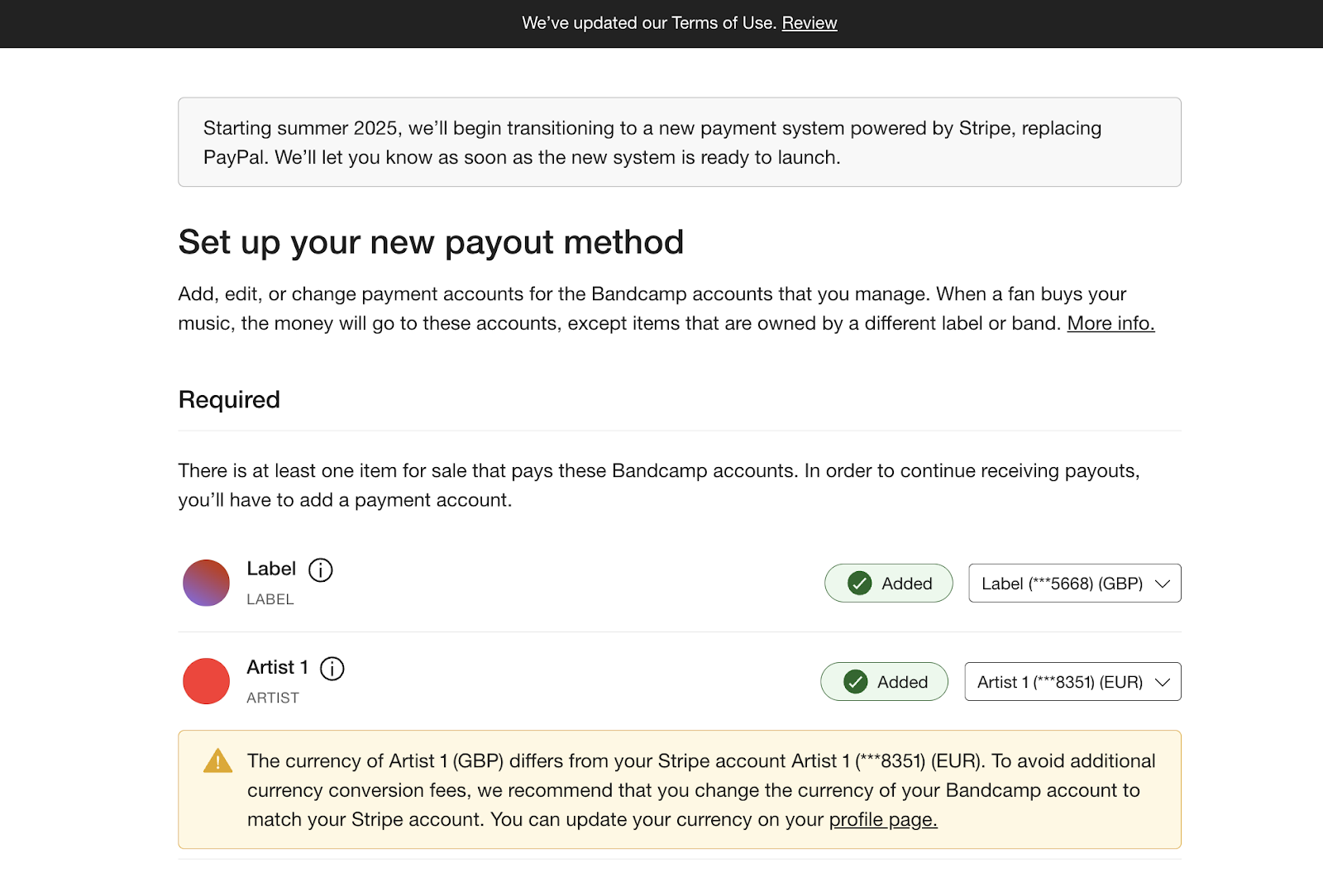
Task: Click the Label account avatar circle
Action: (x=206, y=583)
